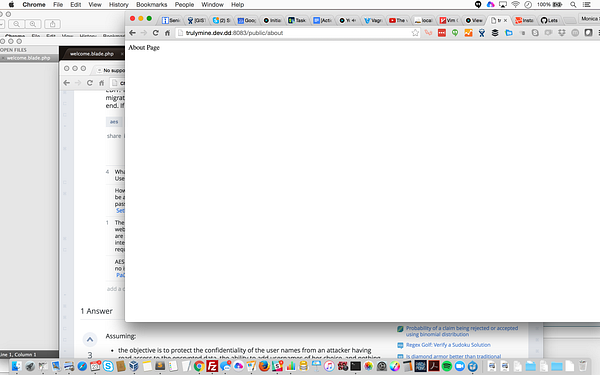Open the Edit menu

75,5
